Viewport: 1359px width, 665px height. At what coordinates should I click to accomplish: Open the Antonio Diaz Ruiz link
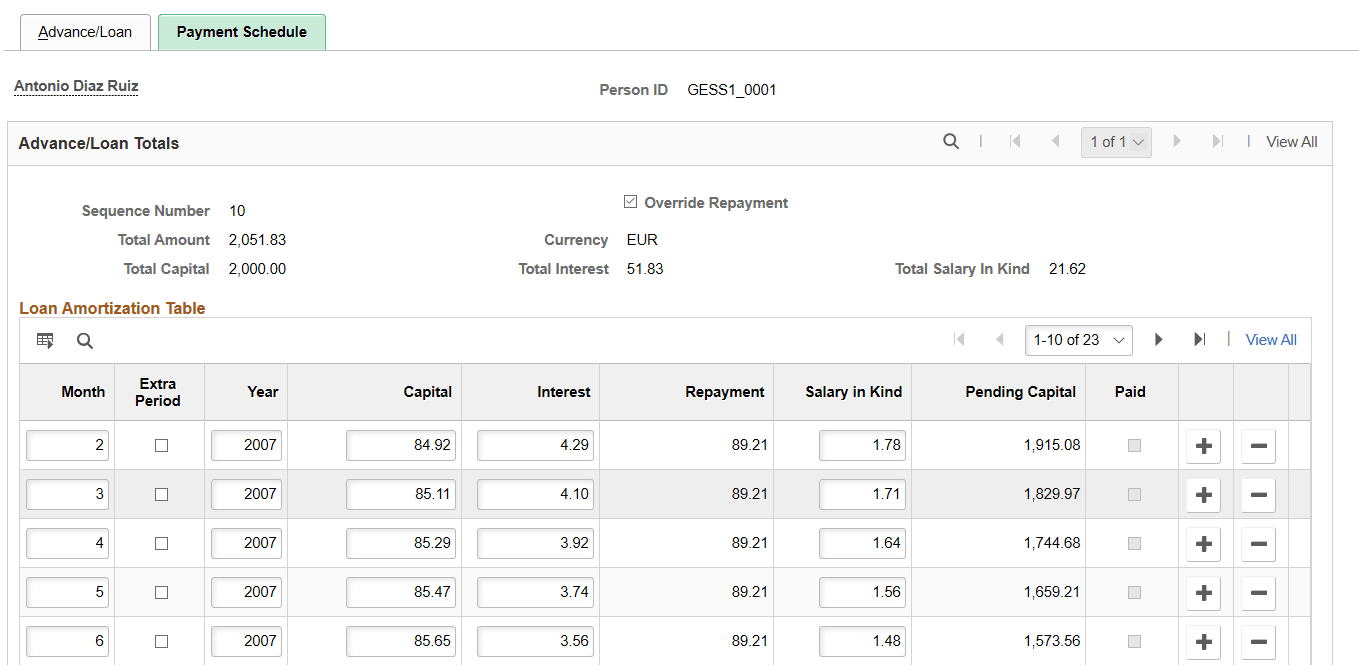pyautogui.click(x=75, y=87)
